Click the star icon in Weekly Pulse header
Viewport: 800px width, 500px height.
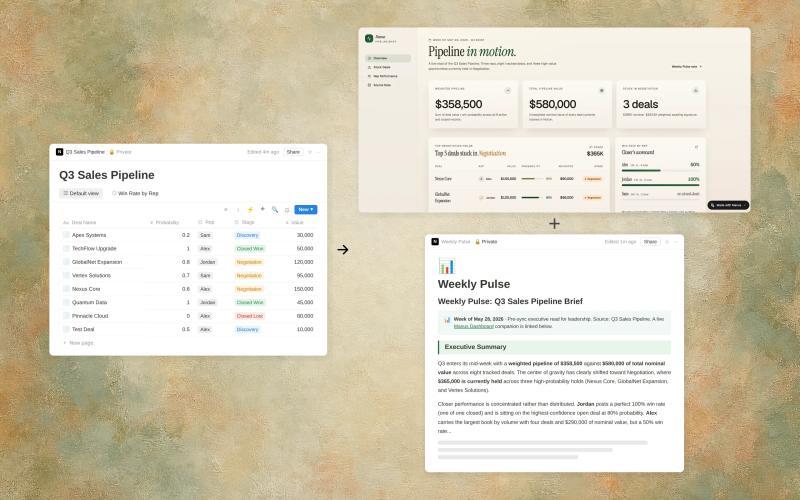point(666,242)
